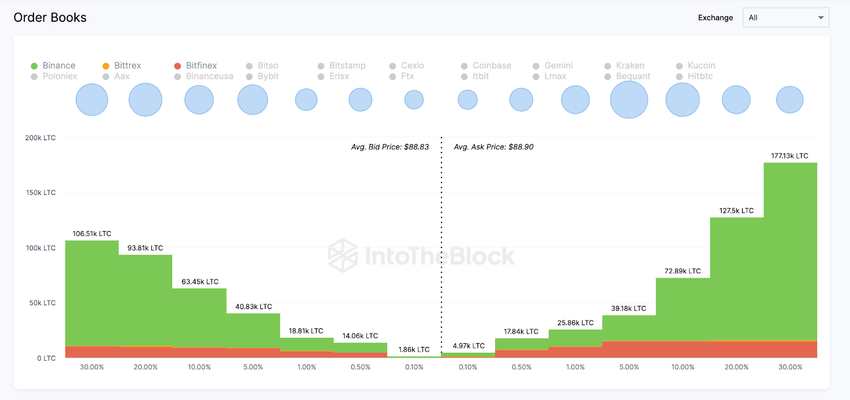Enable the Coinbase legend entry
This screenshot has width=850, height=400.
click(491, 66)
